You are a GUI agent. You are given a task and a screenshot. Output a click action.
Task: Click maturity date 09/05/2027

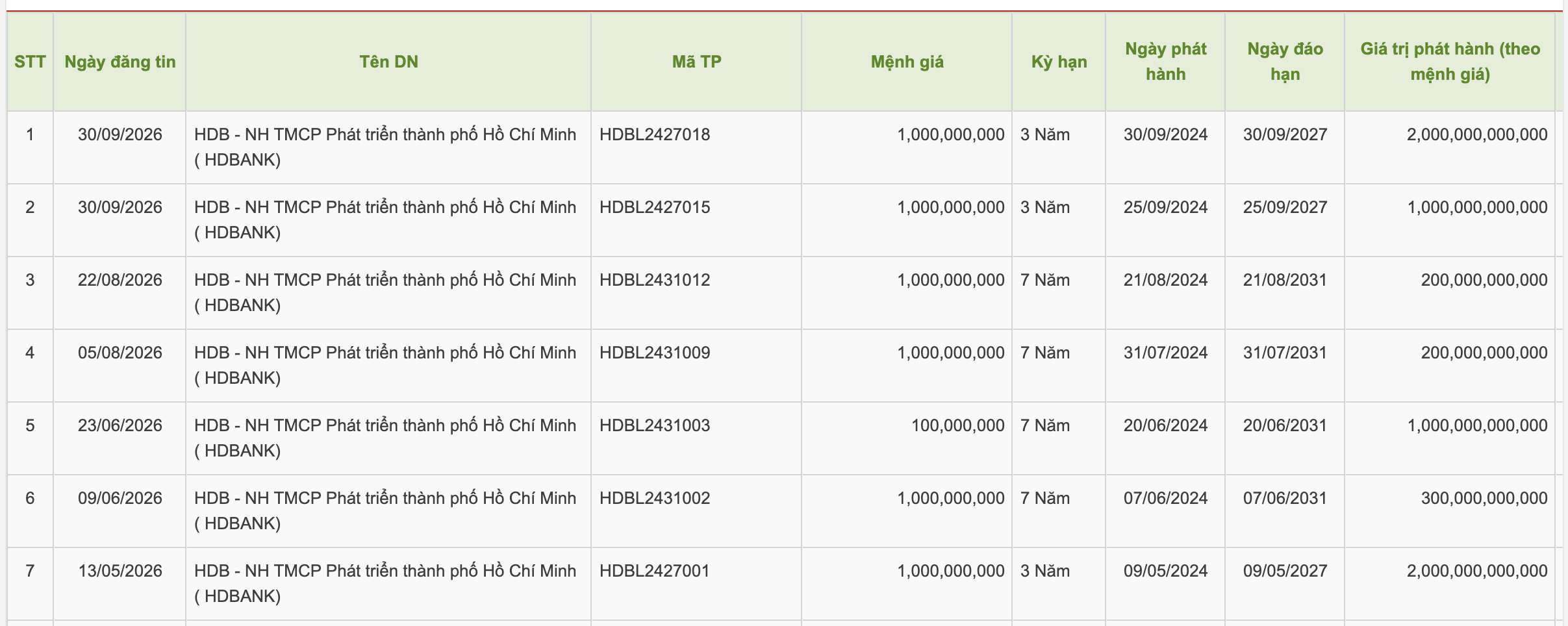(x=1285, y=571)
